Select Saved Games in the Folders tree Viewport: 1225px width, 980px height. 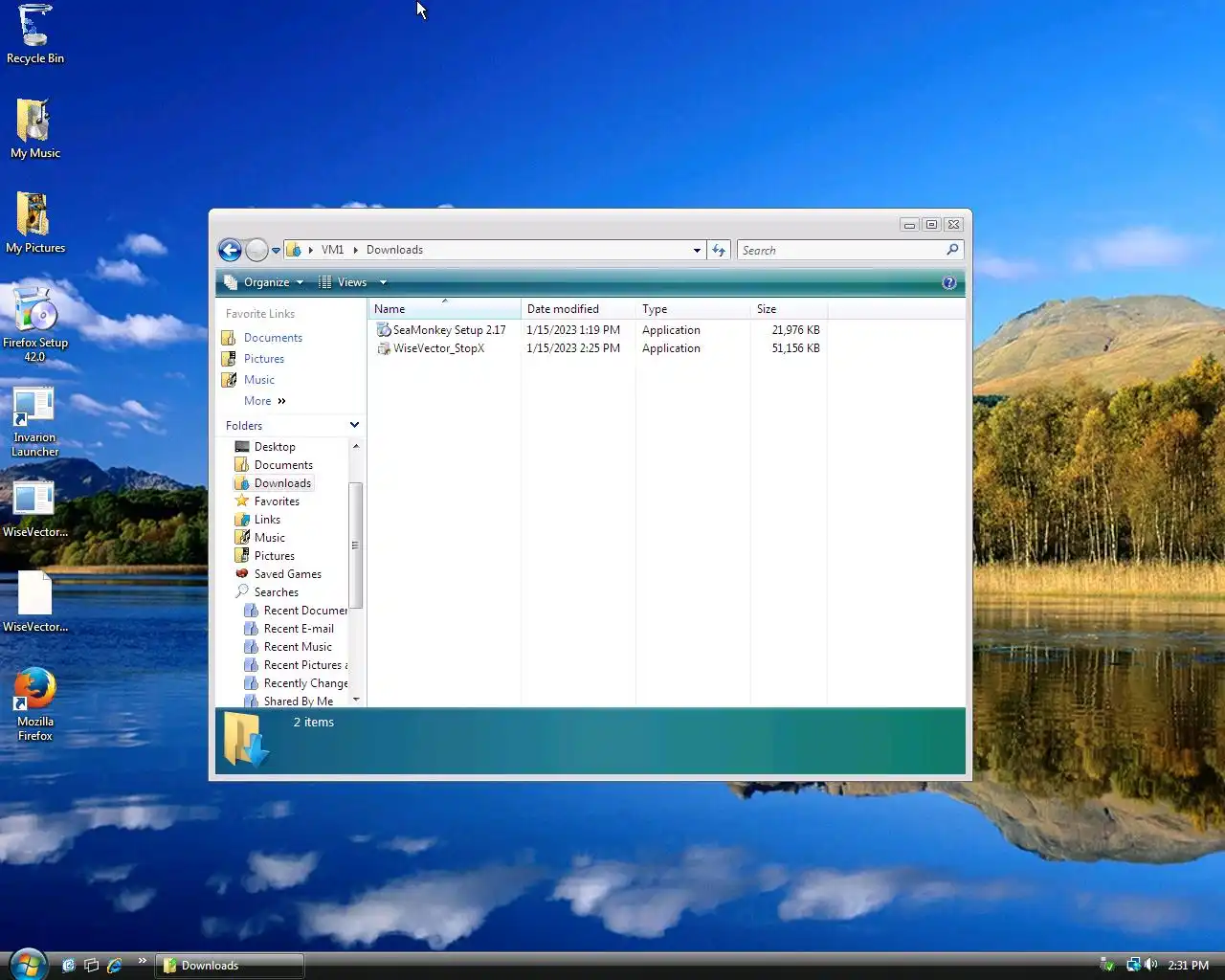pos(287,574)
